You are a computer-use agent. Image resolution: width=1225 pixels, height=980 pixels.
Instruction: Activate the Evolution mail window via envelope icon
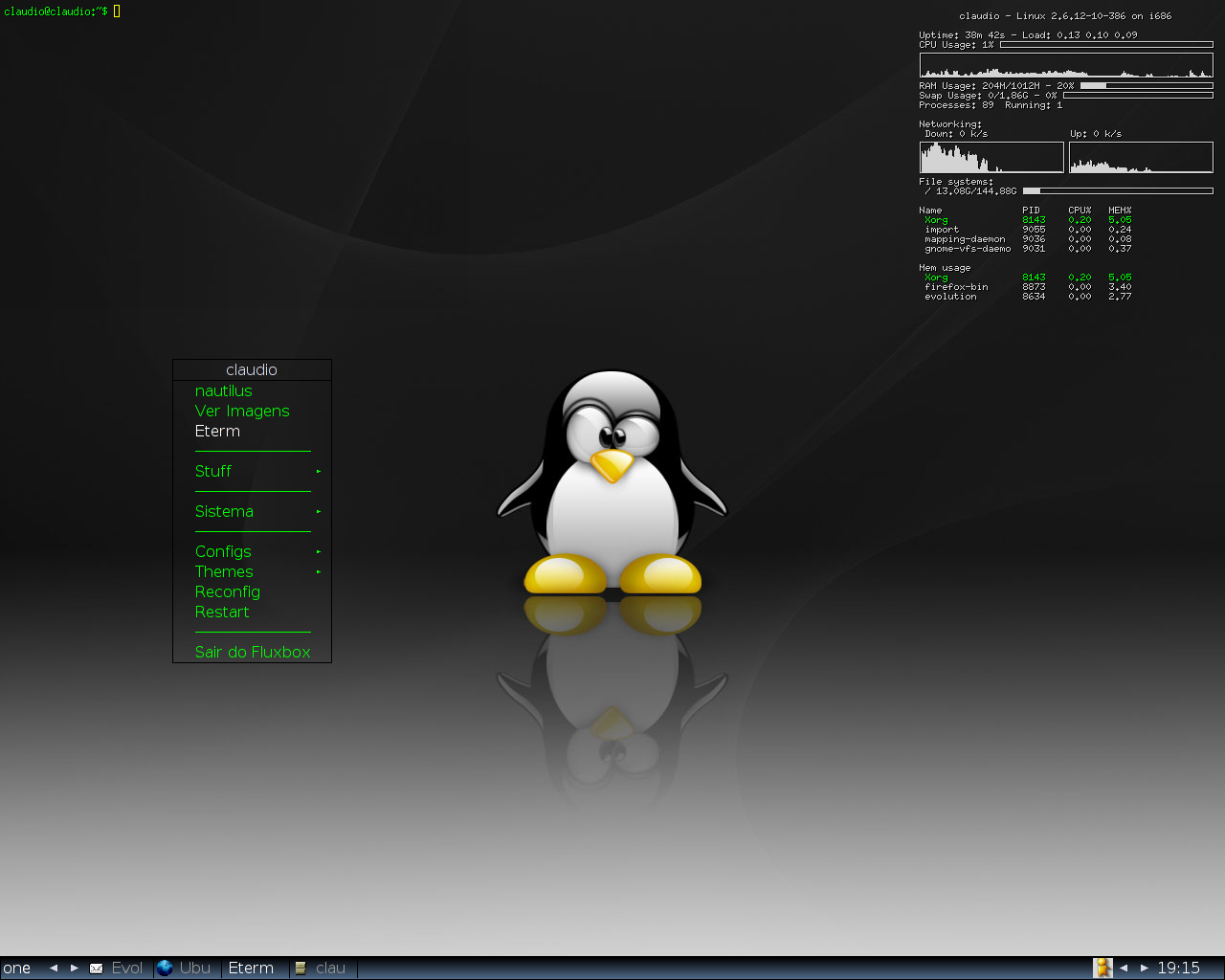click(96, 968)
